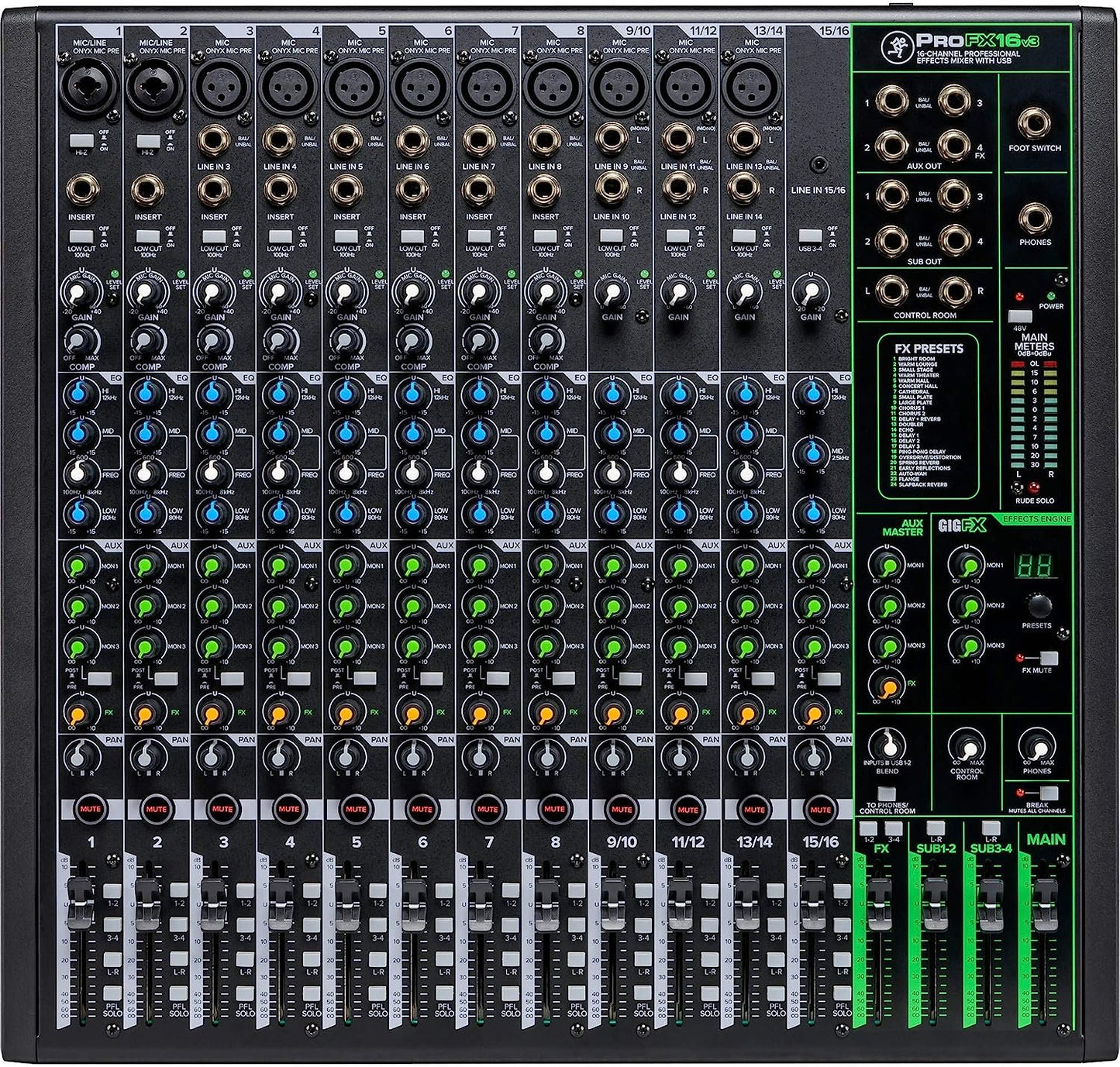Mute channel 15/16
The height and width of the screenshot is (1067, 1120).
pyautogui.click(x=820, y=809)
